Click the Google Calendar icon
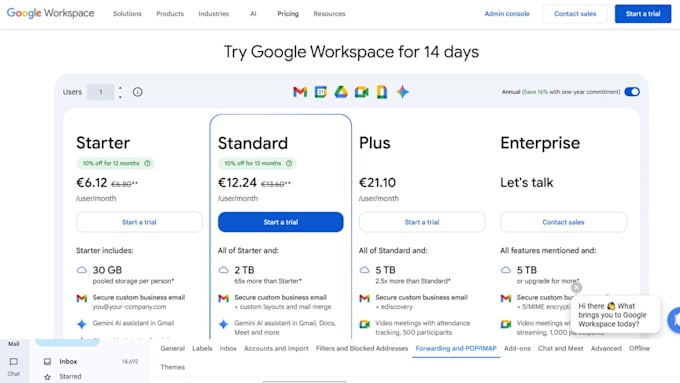This screenshot has height=383, width=680. pos(320,92)
